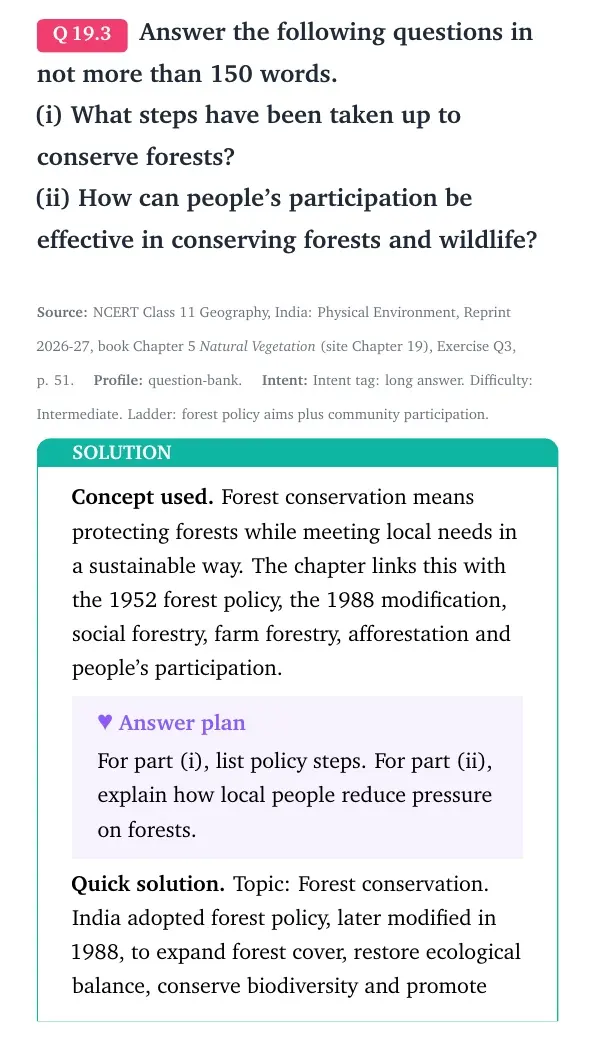Click the bold Concept used label

[x=143, y=497]
